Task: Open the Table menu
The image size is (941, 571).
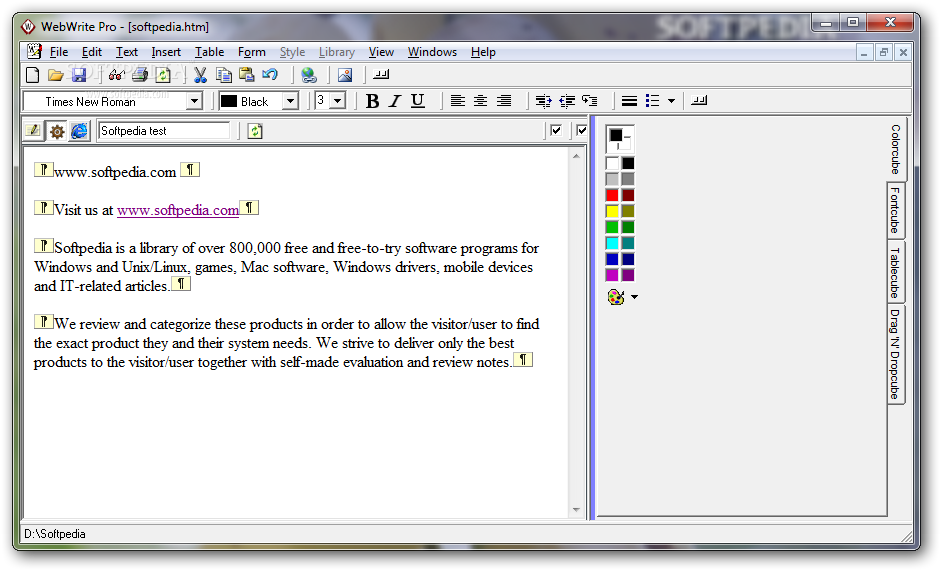Action: (209, 52)
